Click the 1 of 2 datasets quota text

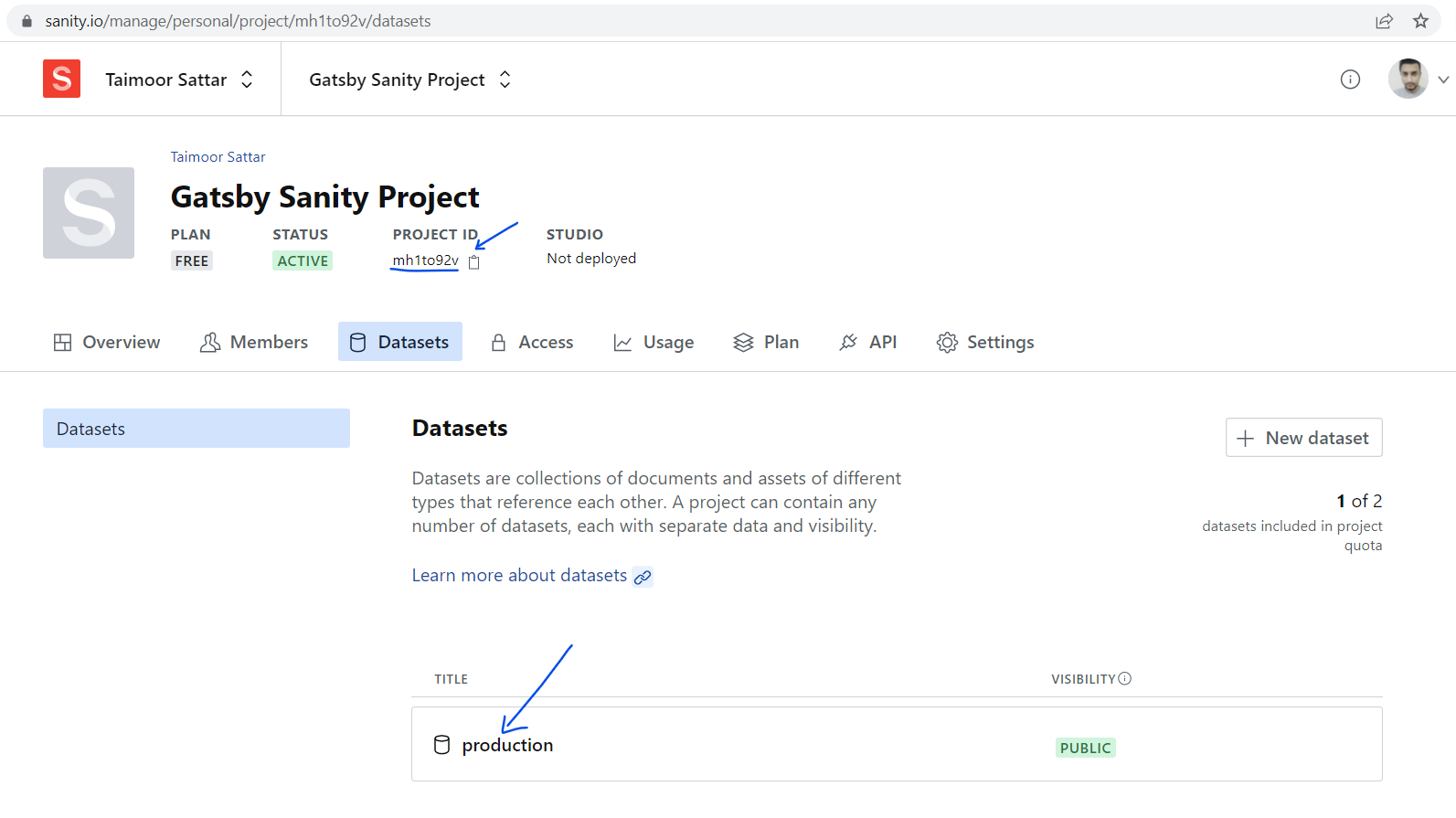[1359, 501]
